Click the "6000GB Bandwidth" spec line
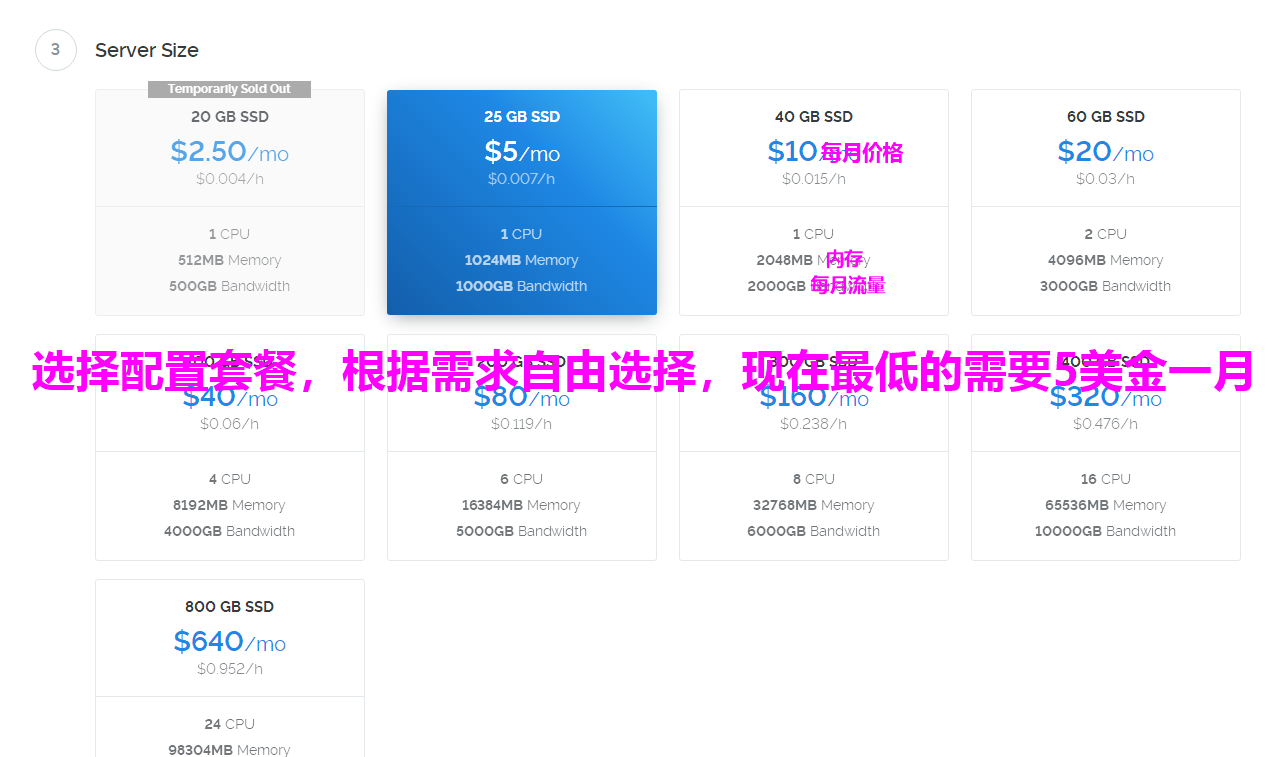 tap(814, 531)
